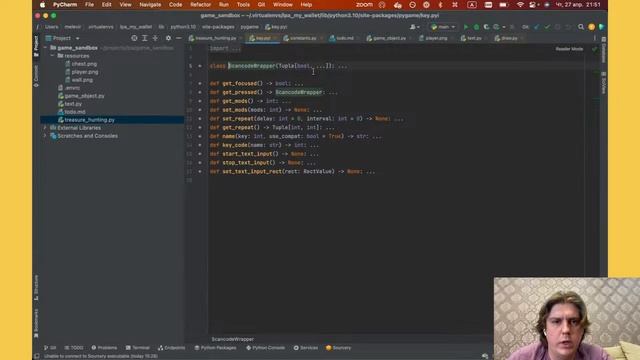Open the Sourcery tool window
The height and width of the screenshot is (360, 640).
(338, 348)
